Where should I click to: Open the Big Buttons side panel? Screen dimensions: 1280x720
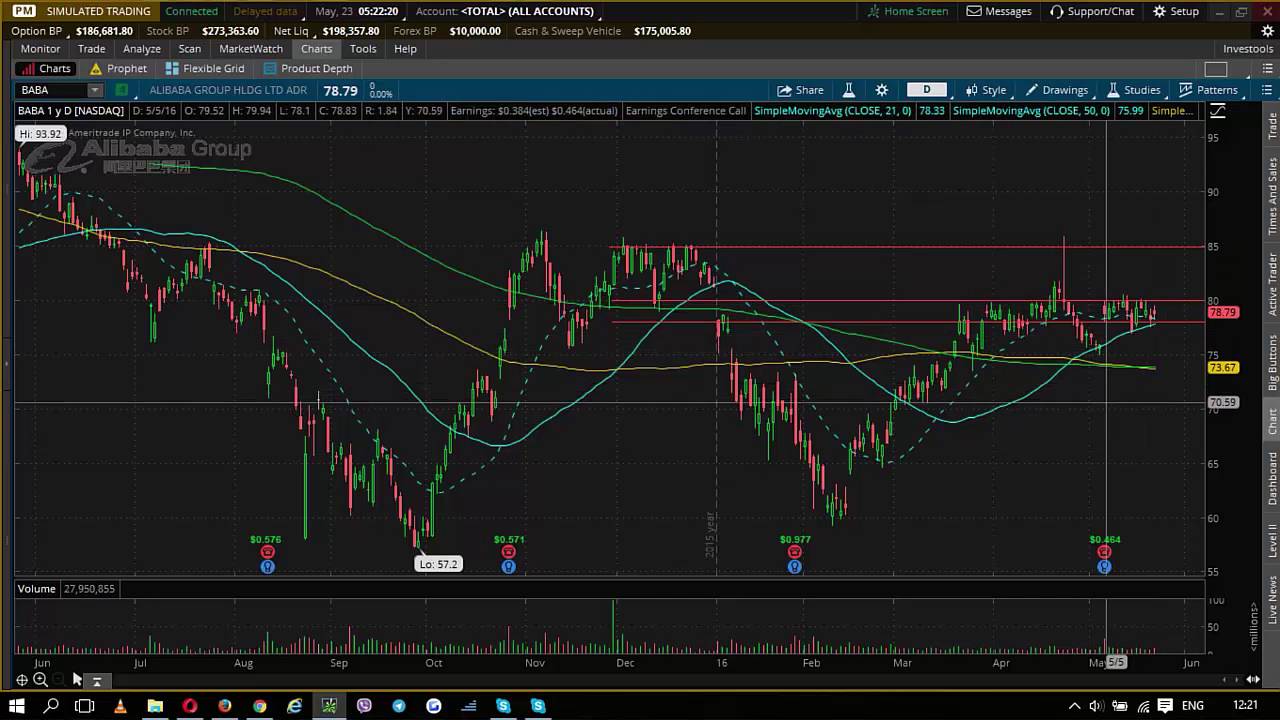(1272, 362)
